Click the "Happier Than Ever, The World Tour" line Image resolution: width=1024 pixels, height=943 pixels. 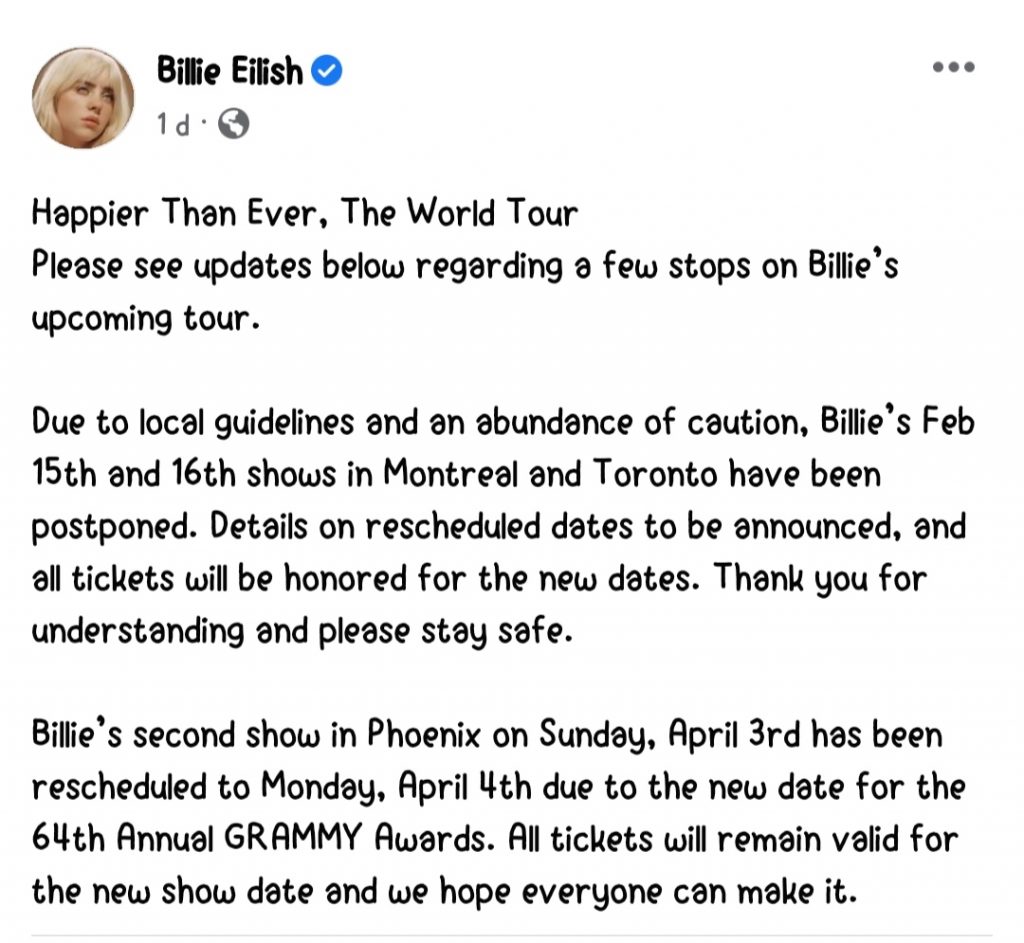pyautogui.click(x=305, y=214)
